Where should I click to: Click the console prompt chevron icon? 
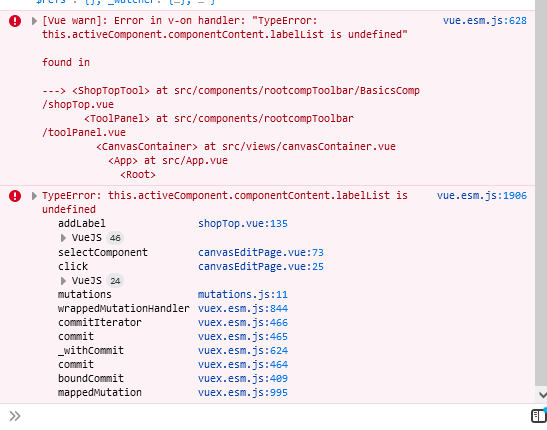point(15,416)
